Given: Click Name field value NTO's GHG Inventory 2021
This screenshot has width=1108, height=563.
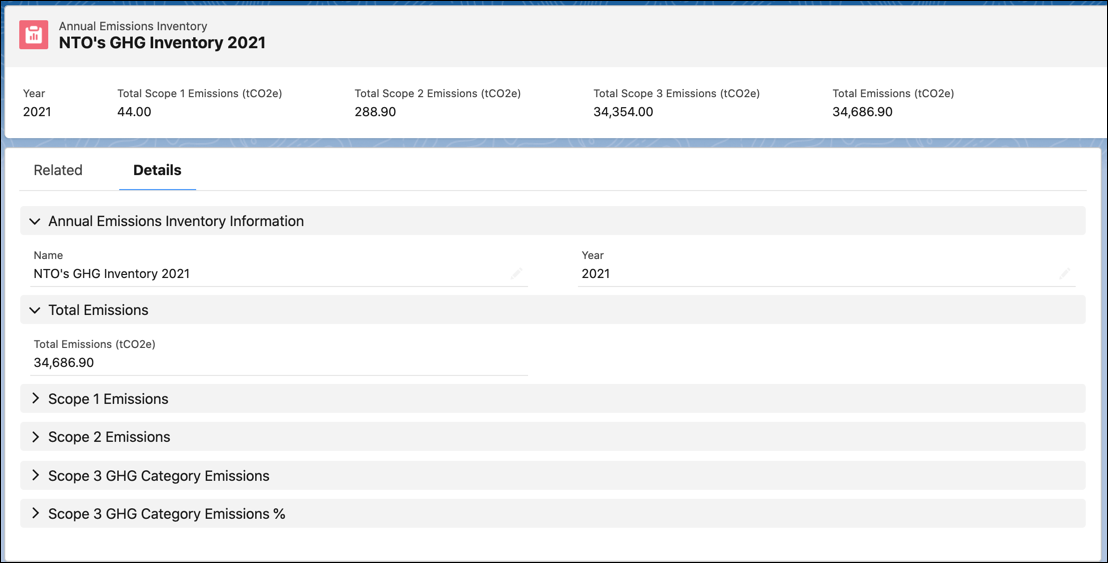Looking at the screenshot, I should pyautogui.click(x=112, y=274).
